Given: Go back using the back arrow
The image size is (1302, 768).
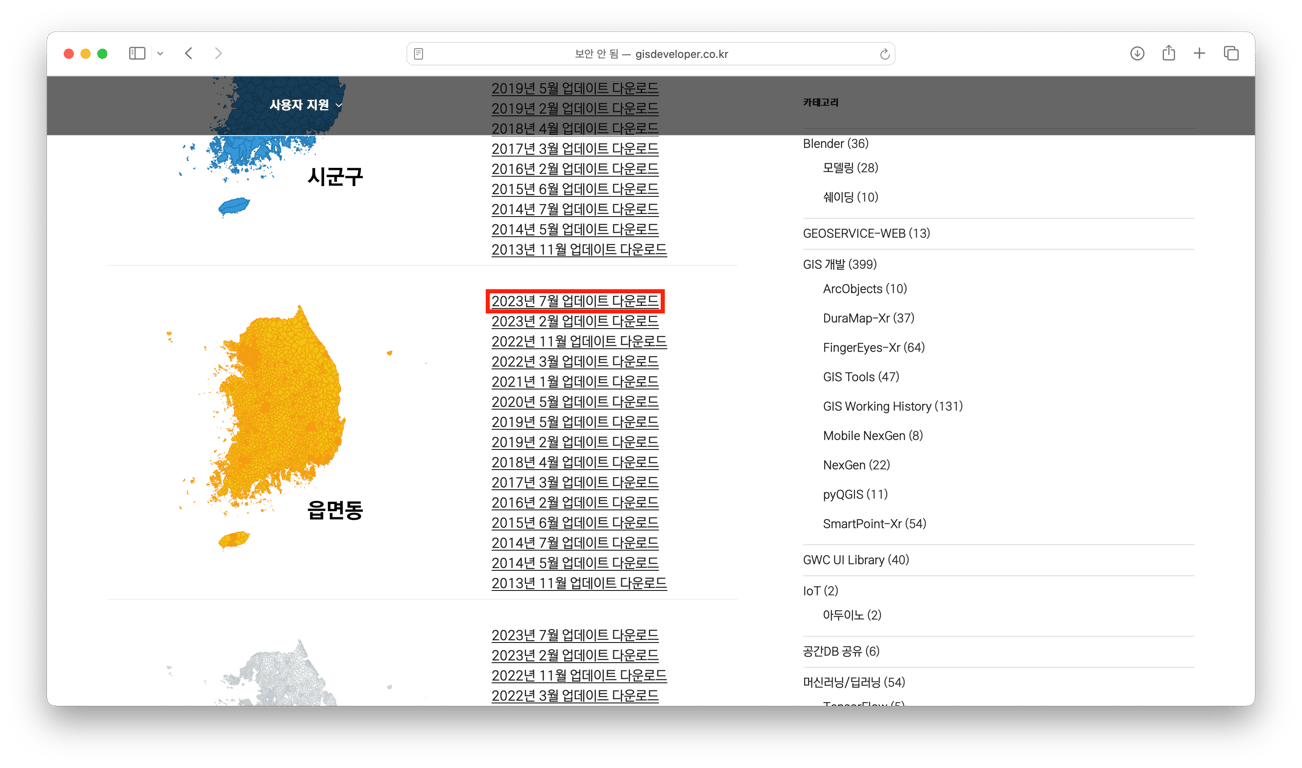Looking at the screenshot, I should click(188, 53).
